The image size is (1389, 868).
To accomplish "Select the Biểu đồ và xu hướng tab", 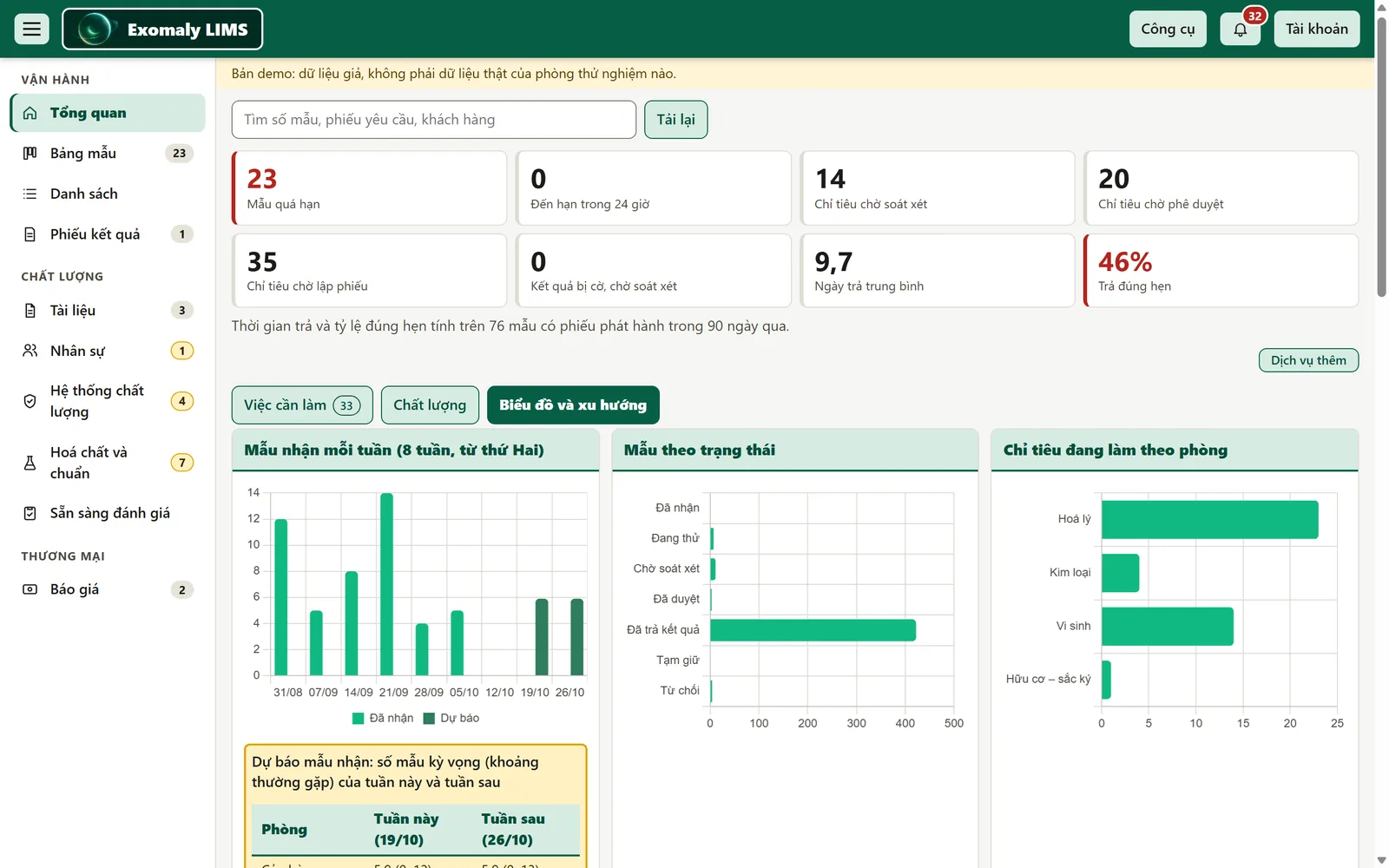I will pyautogui.click(x=573, y=405).
